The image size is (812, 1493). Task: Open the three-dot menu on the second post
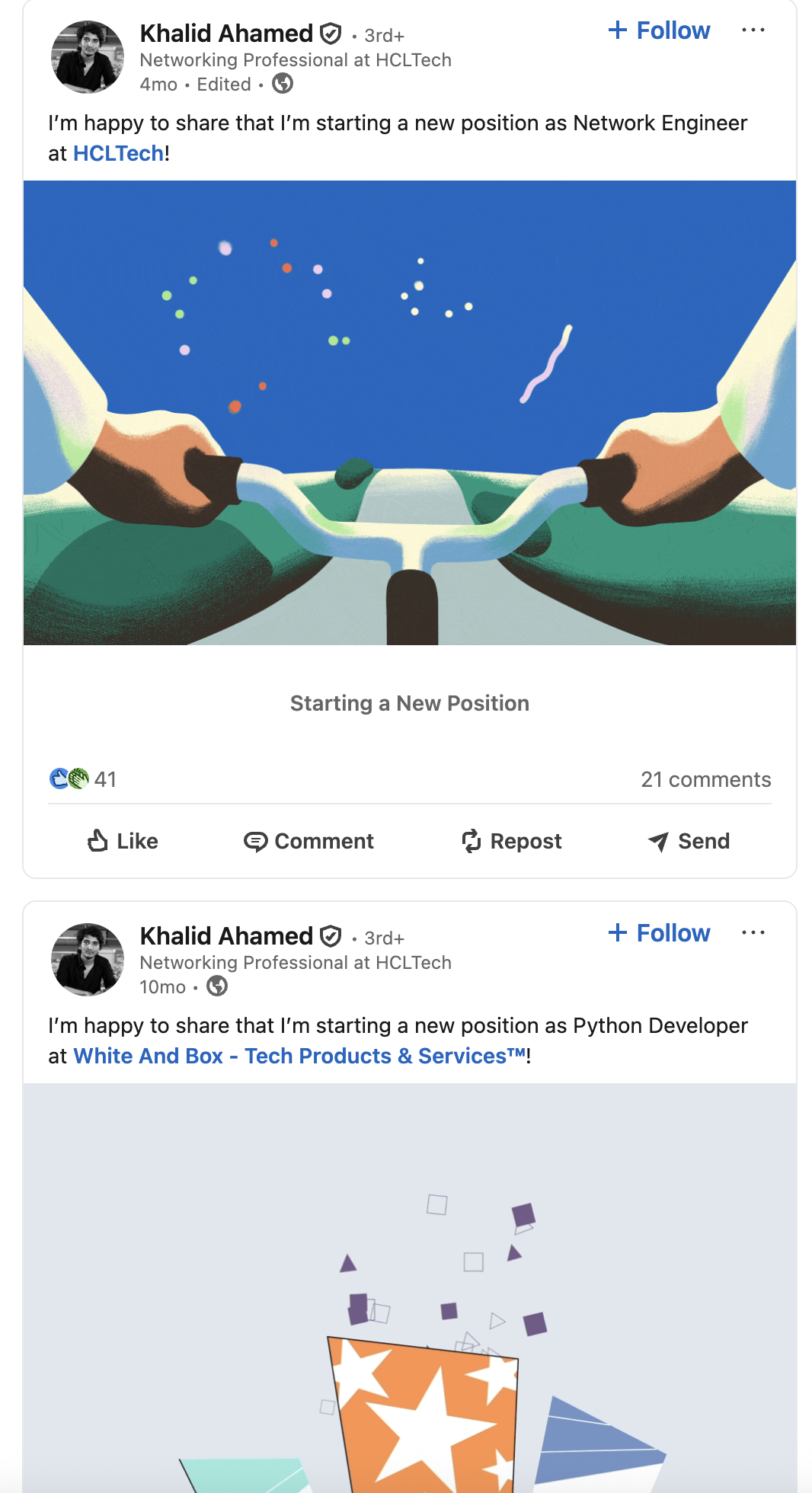tap(752, 932)
